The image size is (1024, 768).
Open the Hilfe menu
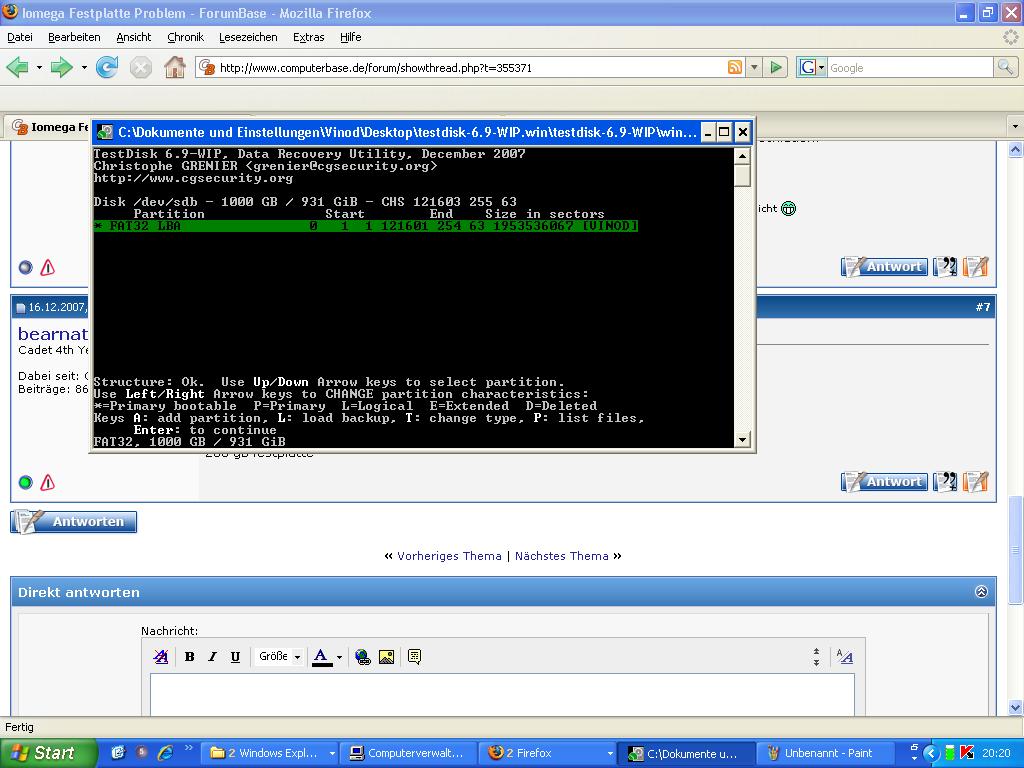tap(351, 37)
